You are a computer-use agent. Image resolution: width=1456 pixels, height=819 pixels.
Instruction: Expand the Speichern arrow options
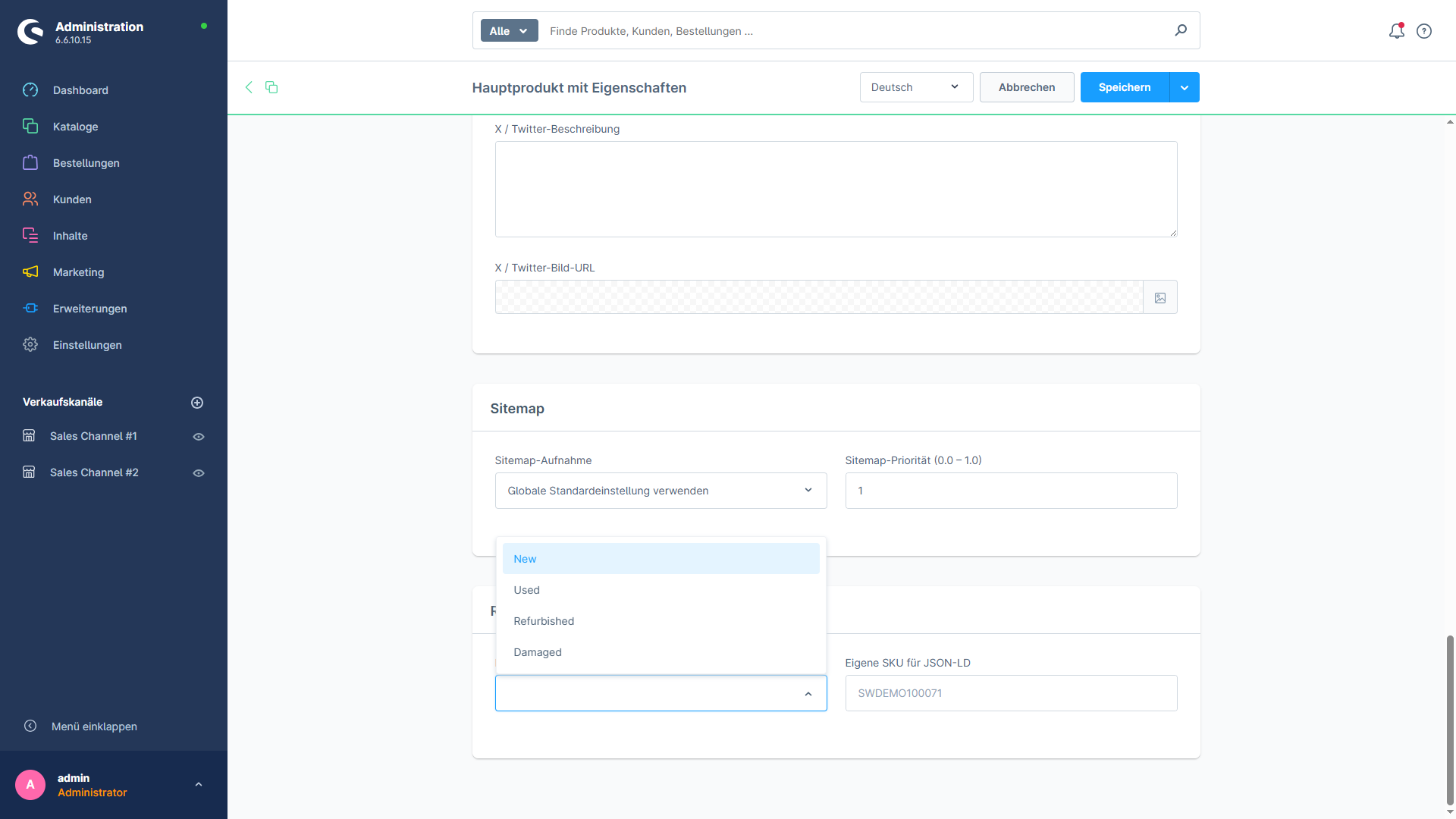pyautogui.click(x=1185, y=87)
